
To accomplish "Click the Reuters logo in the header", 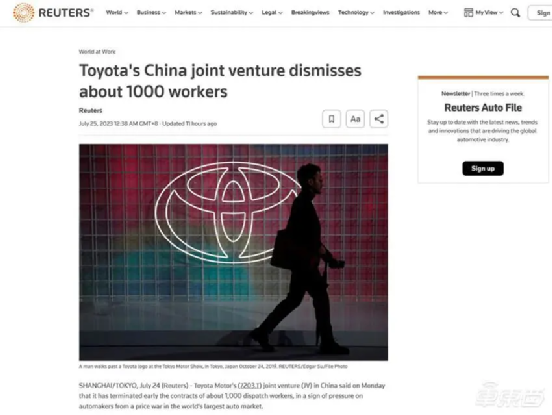I will 53,13.
